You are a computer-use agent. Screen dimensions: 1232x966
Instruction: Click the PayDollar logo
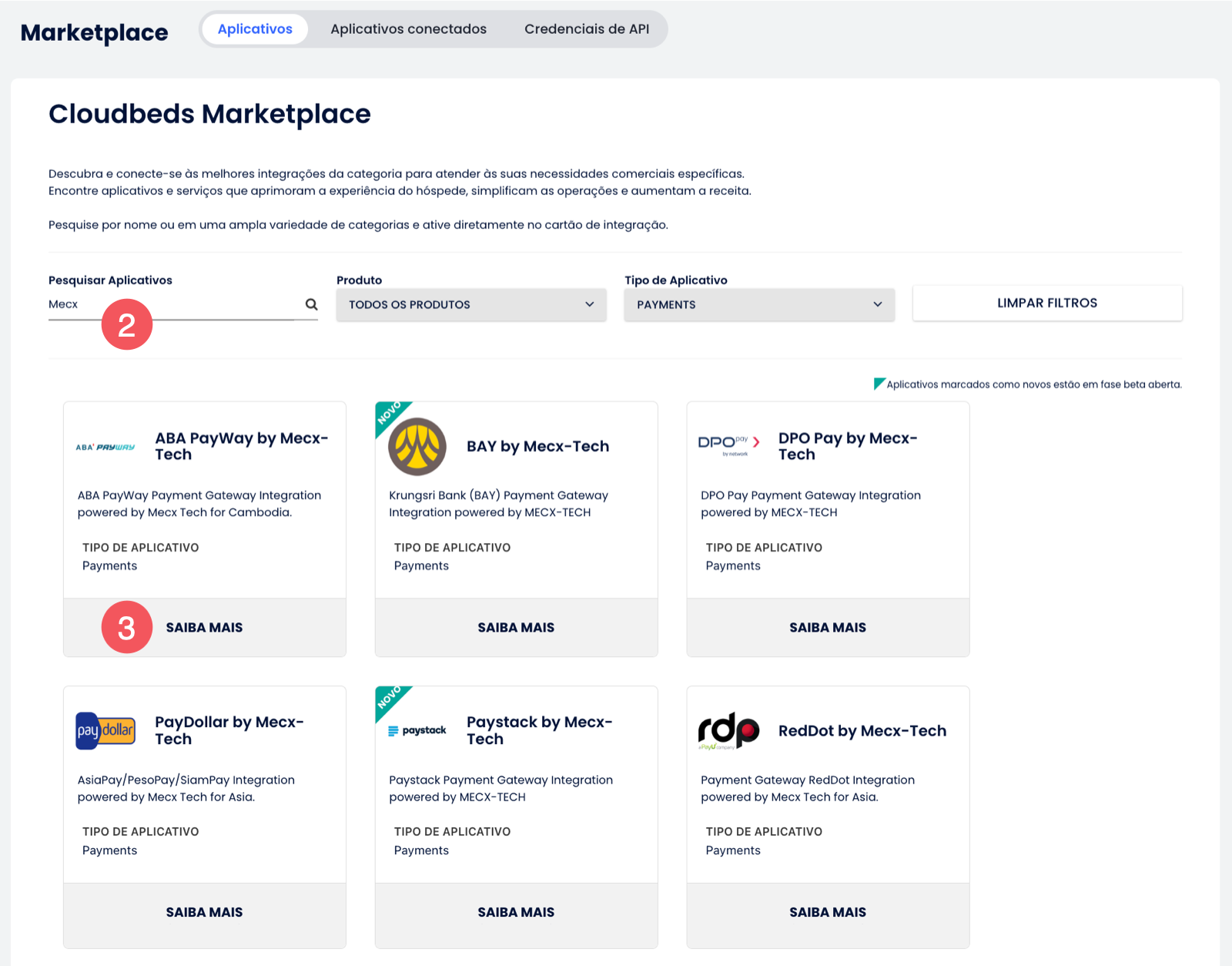(x=105, y=730)
